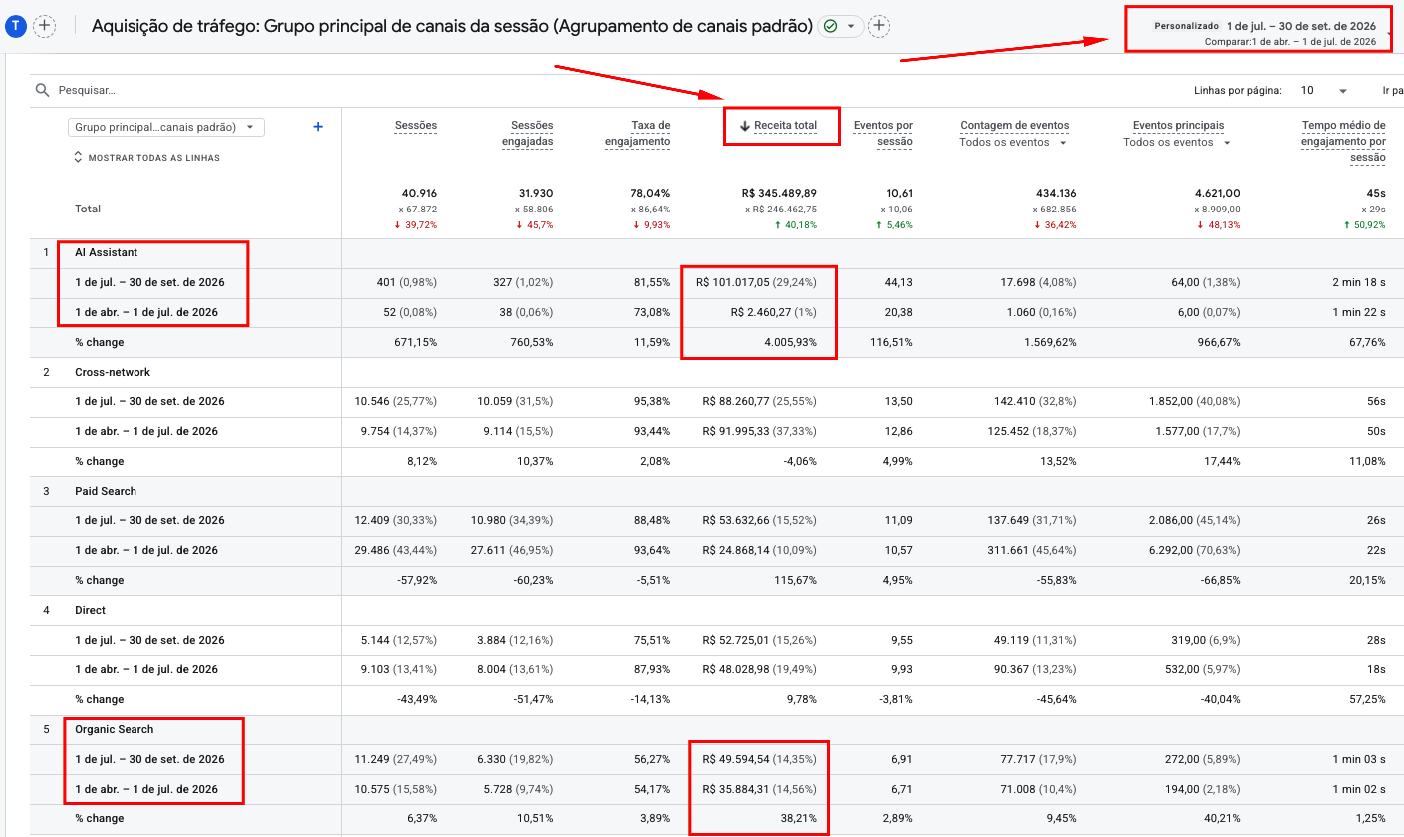This screenshot has height=837, width=1404.
Task: Open the green check report status menu
Action: pos(840,27)
